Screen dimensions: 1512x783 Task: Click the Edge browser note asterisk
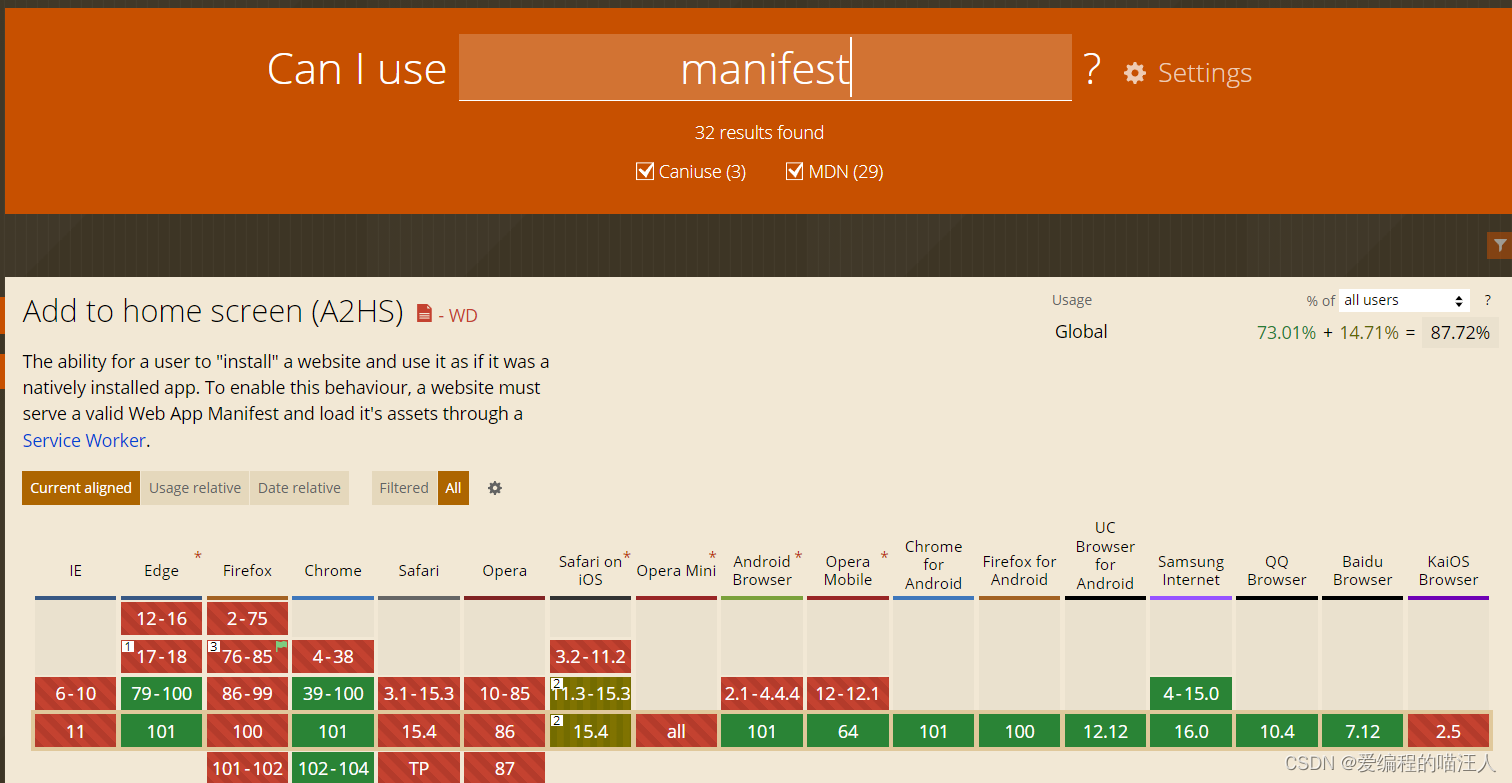198,556
